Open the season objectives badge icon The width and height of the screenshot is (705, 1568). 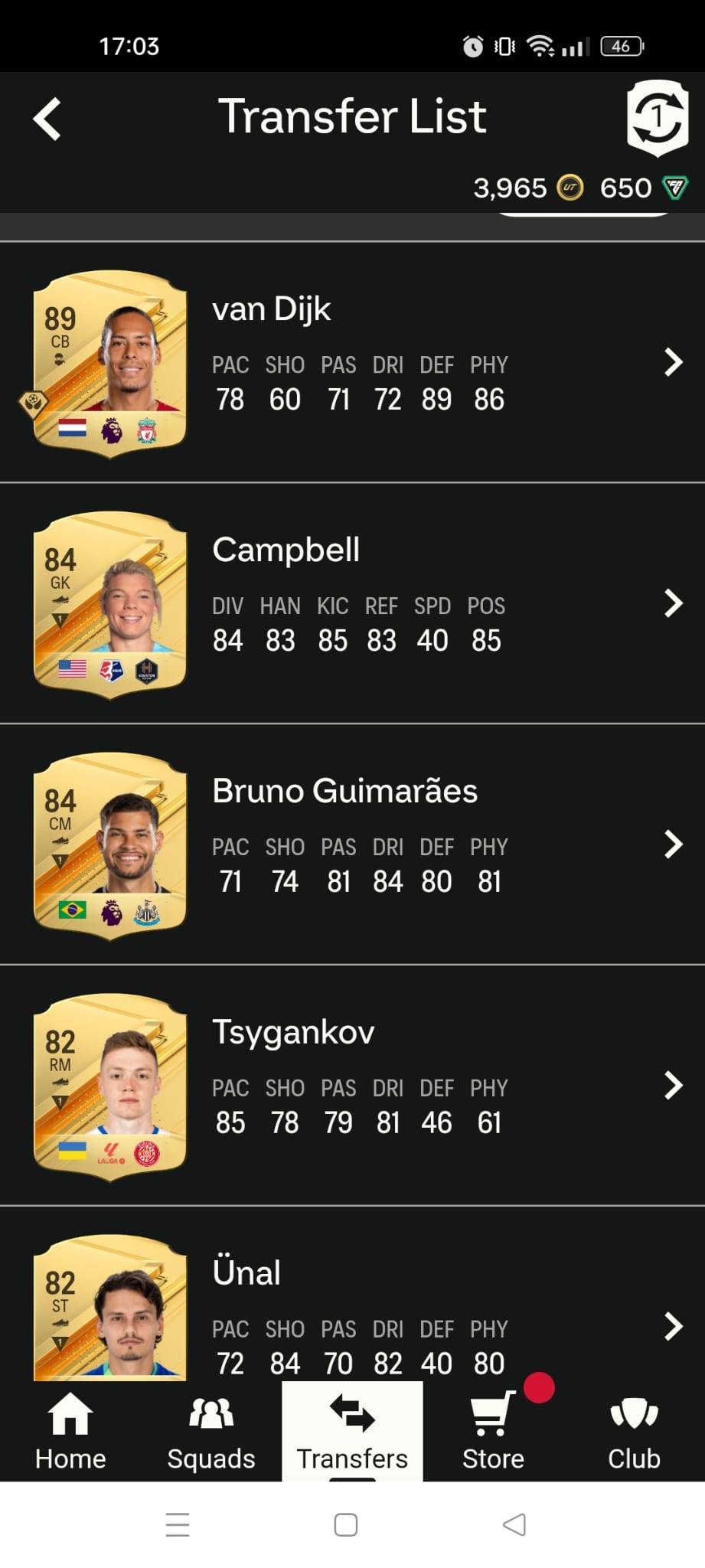[658, 118]
